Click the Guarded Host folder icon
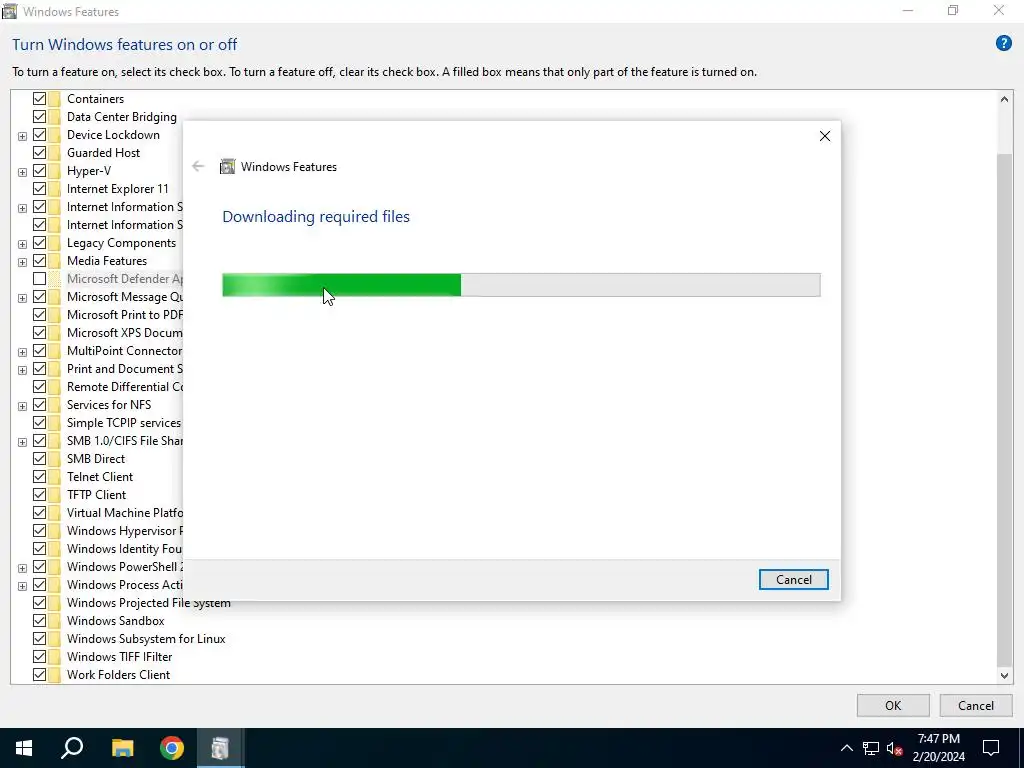Viewport: 1024px width, 768px height. pyautogui.click(x=55, y=153)
